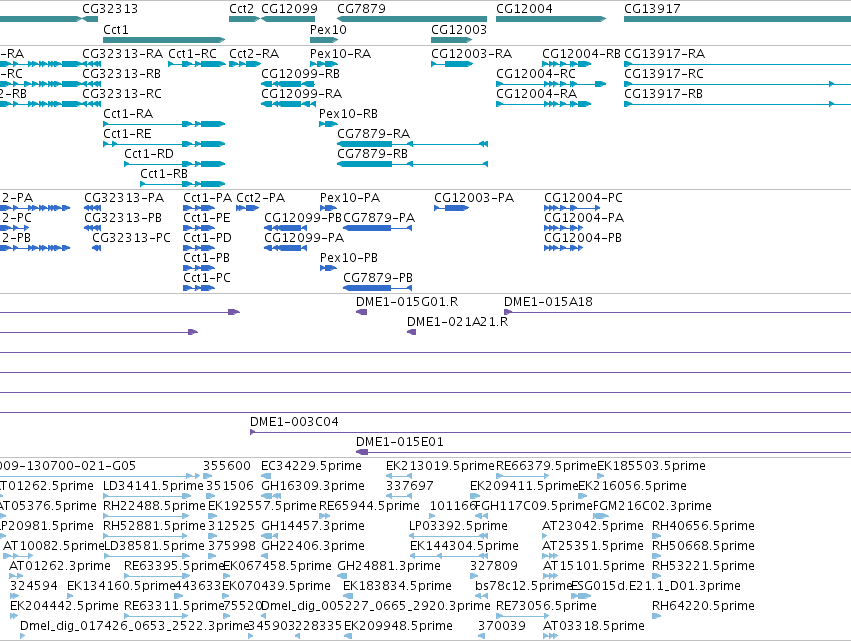
Task: Click transcript Cct2-RA
Action: 245,64
